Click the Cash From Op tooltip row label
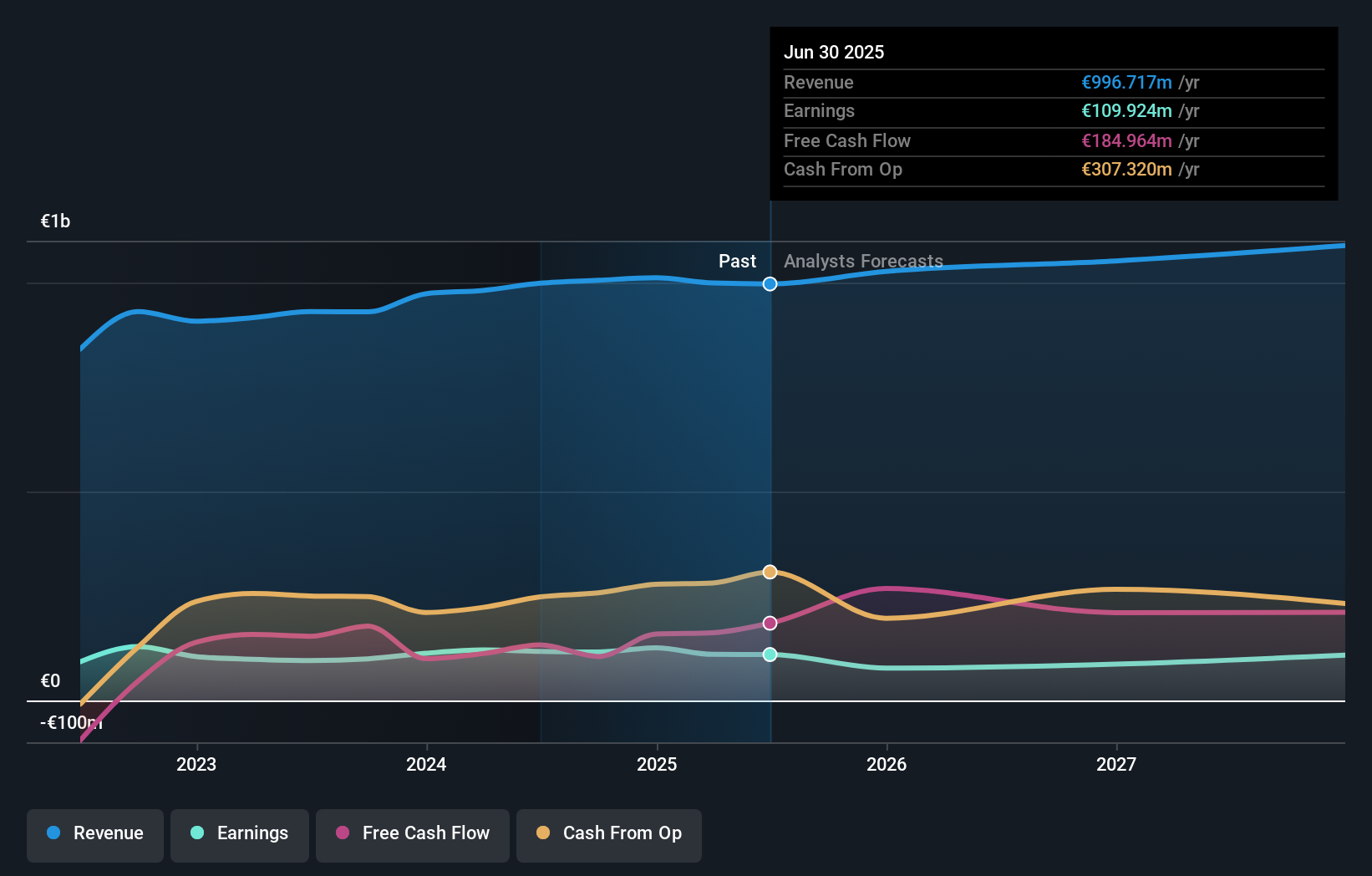Image resolution: width=1372 pixels, height=876 pixels. tap(843, 169)
